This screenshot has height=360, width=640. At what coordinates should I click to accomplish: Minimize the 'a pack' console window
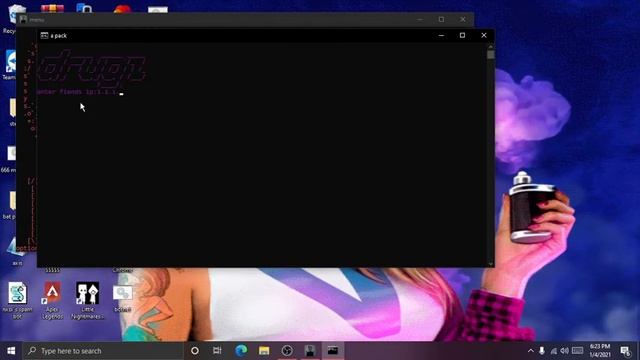(441, 36)
